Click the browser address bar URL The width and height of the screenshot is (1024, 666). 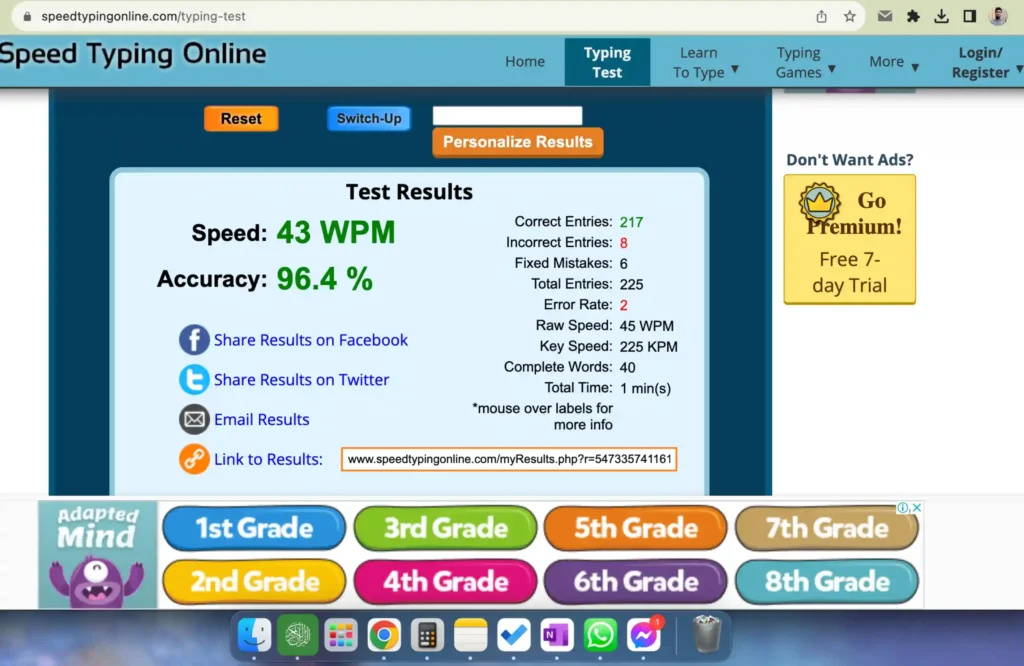[144, 16]
